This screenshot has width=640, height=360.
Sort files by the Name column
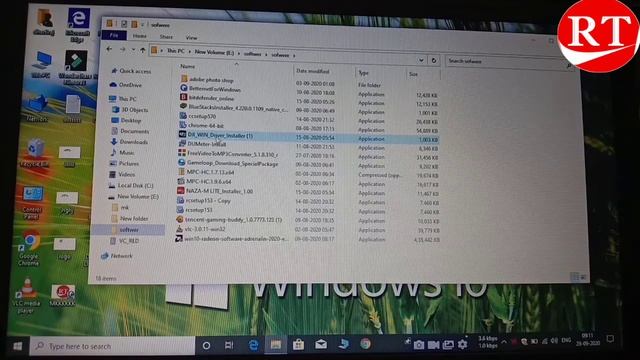click(188, 66)
